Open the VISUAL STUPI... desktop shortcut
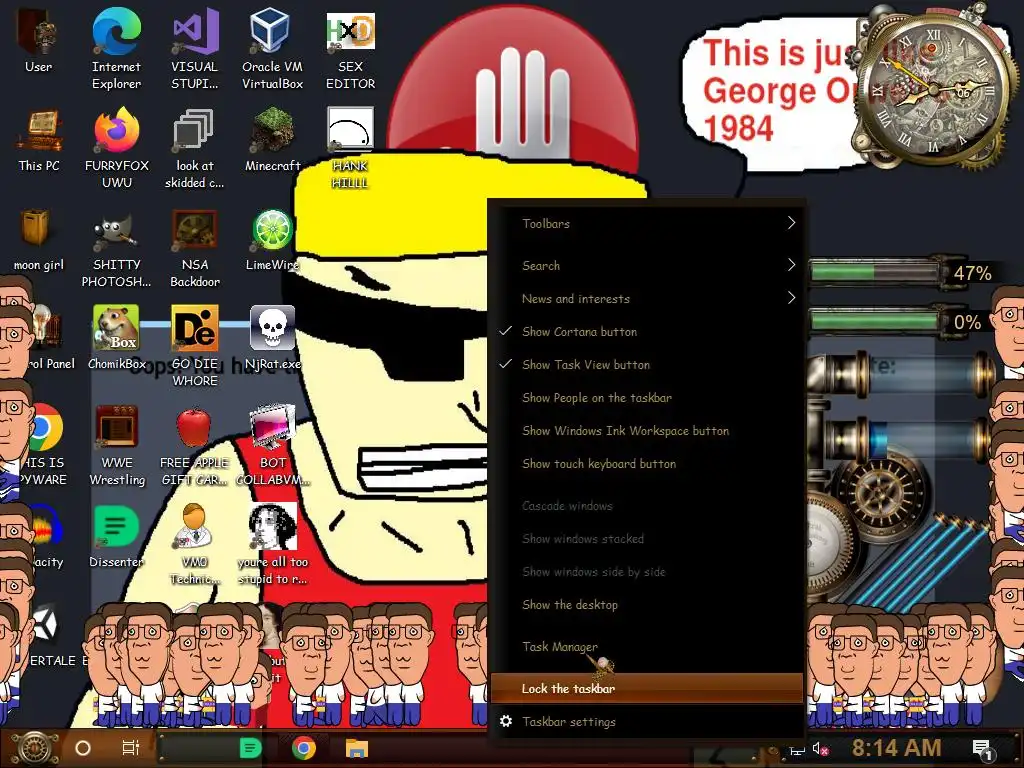The width and height of the screenshot is (1024, 768). coord(195,48)
